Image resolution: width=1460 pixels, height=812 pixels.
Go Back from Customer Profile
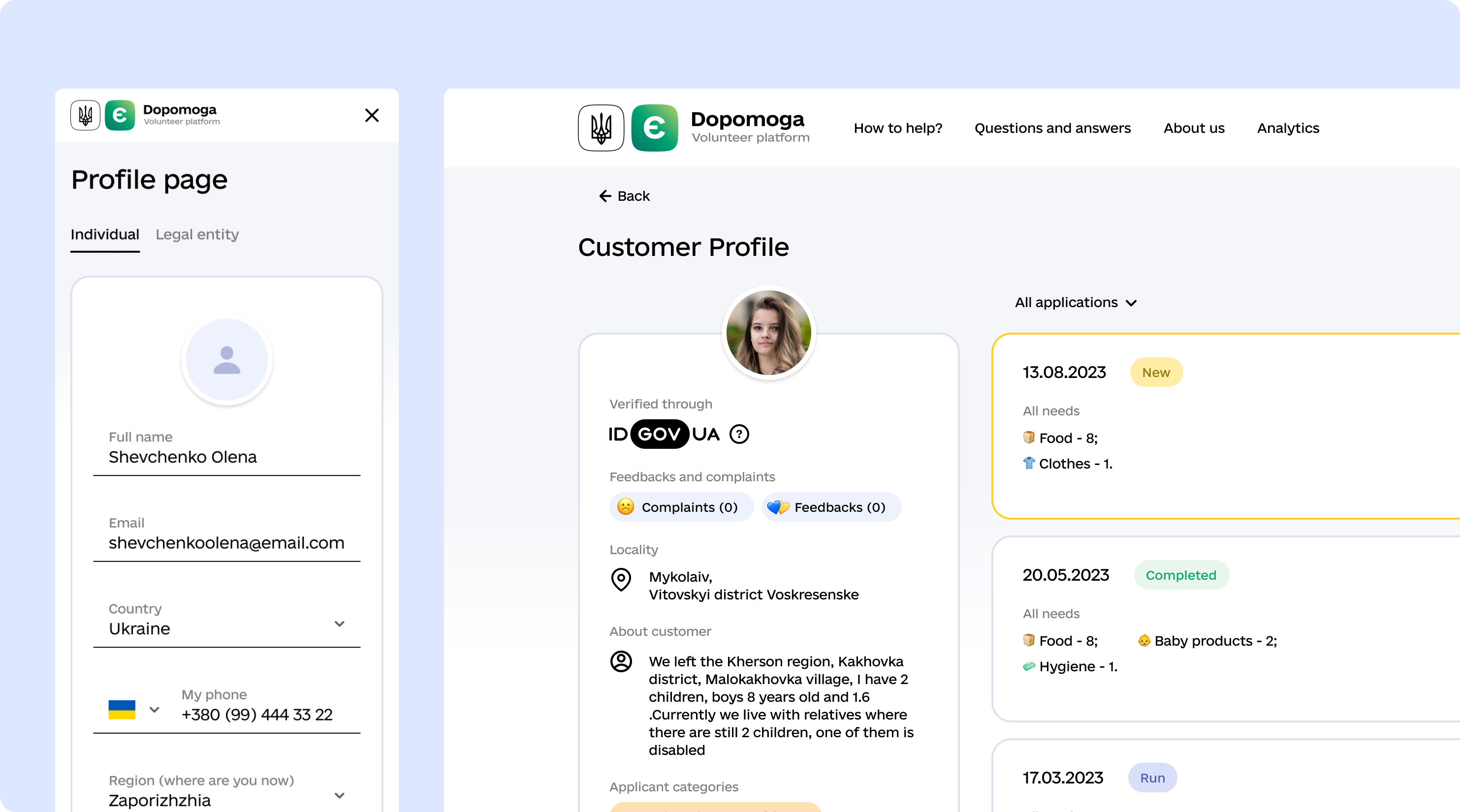(625, 196)
